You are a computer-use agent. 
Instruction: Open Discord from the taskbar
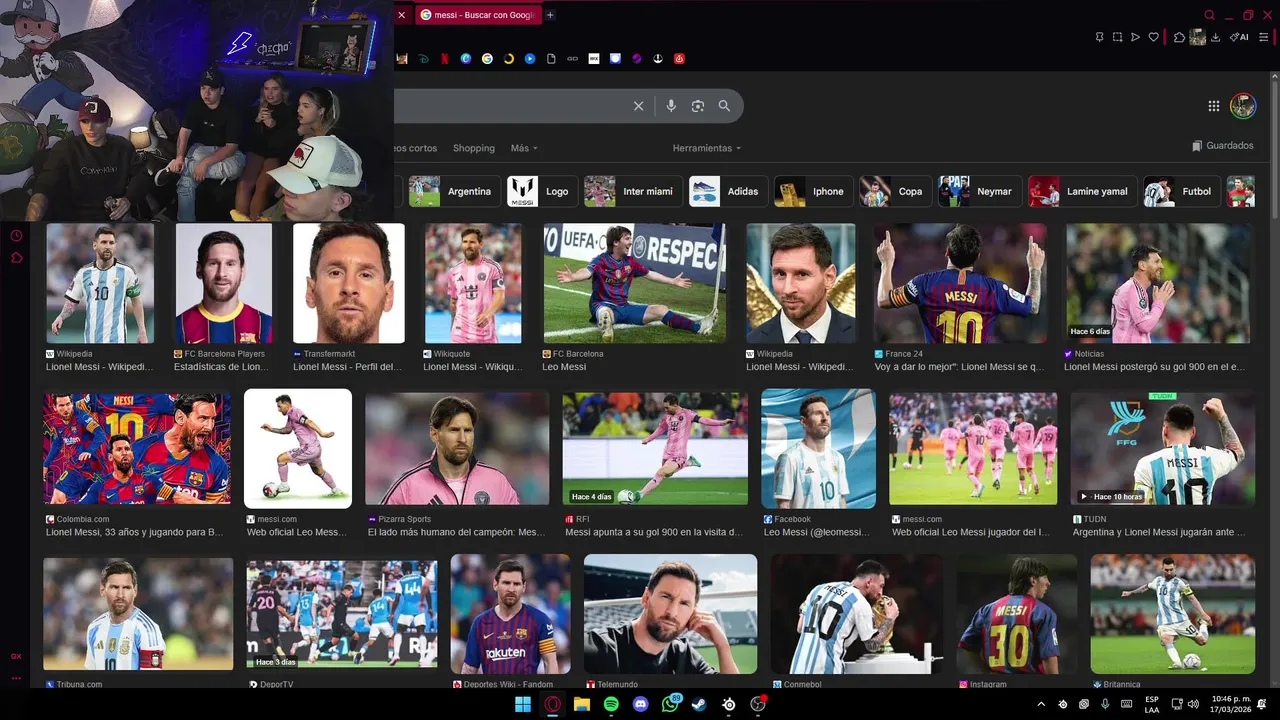640,704
